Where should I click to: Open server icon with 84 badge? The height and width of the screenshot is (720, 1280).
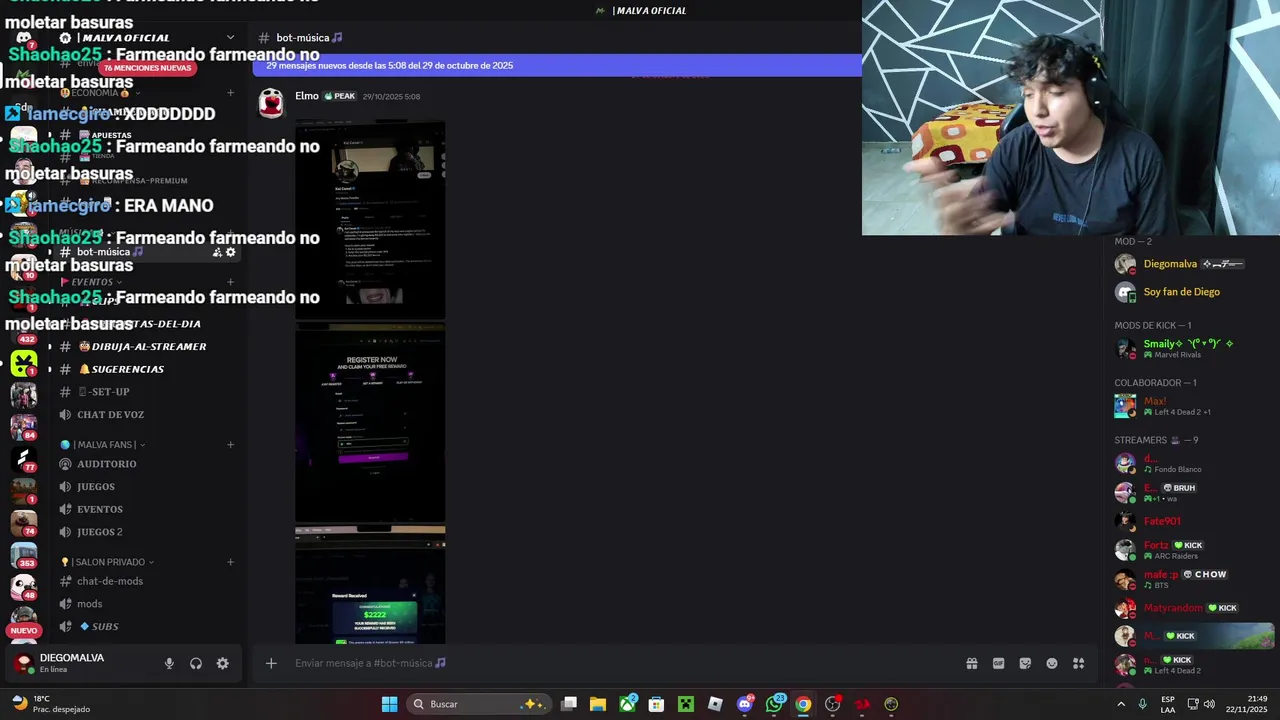tap(24, 427)
